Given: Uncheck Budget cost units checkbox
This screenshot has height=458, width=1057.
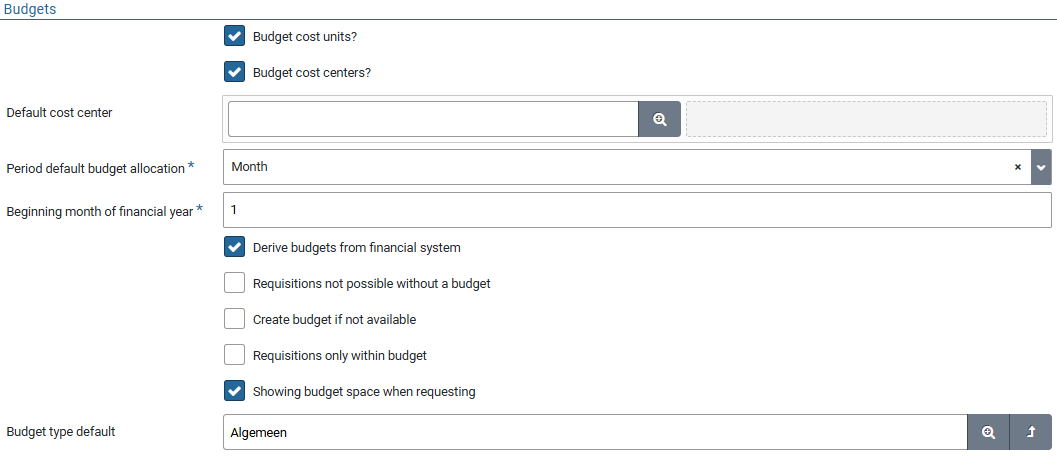Looking at the screenshot, I should [235, 37].
